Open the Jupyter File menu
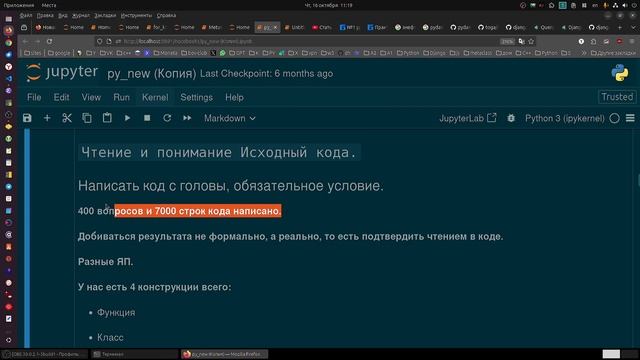This screenshot has width=640, height=360. point(34,98)
